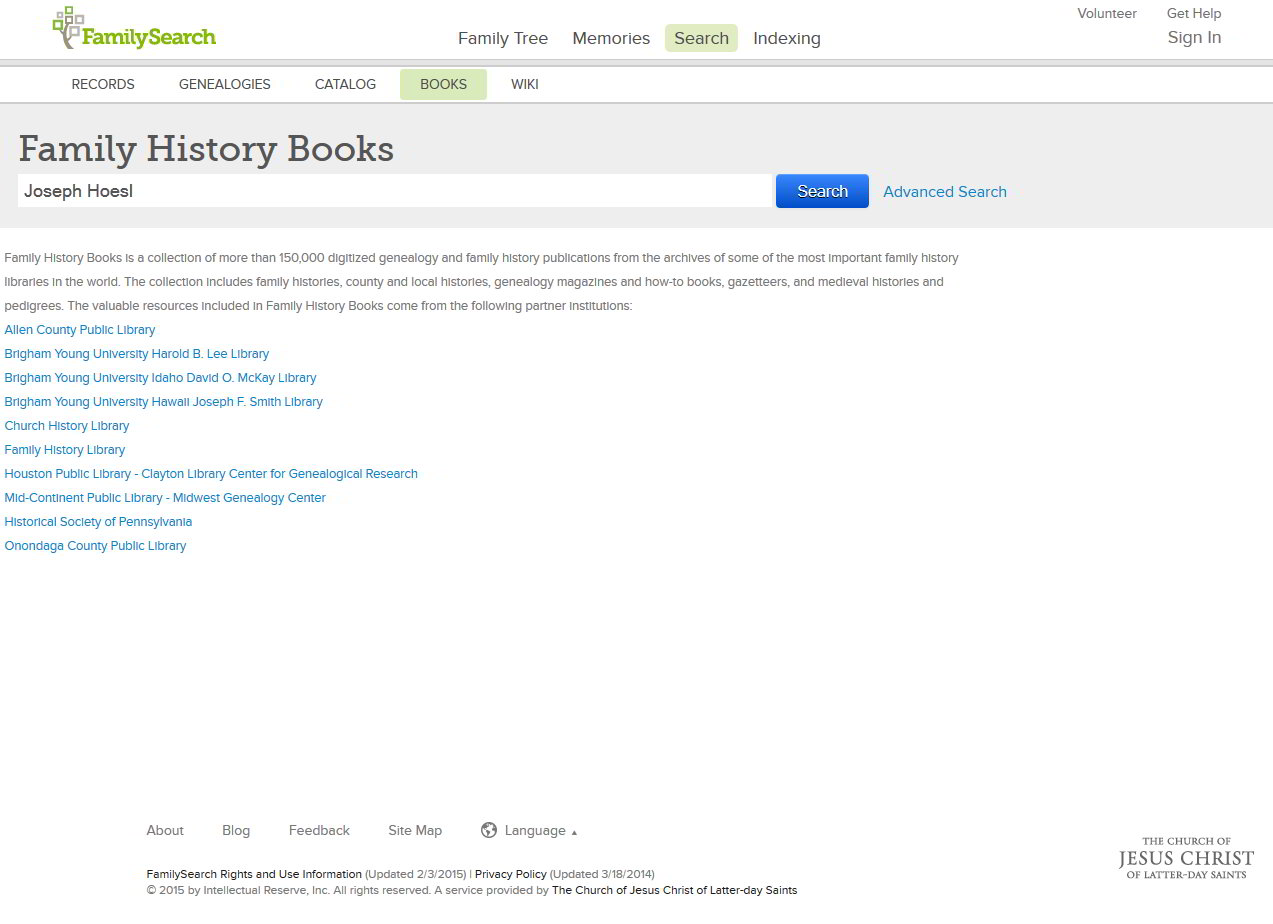
Task: Open Allen County Public Library link
Action: [80, 330]
